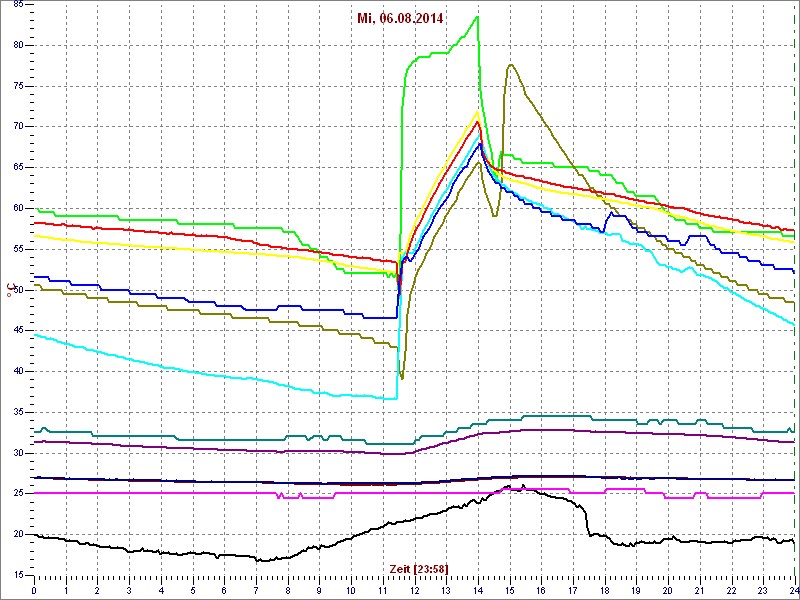Click hour 9 on the time axis
800x600 pixels.
(319, 590)
